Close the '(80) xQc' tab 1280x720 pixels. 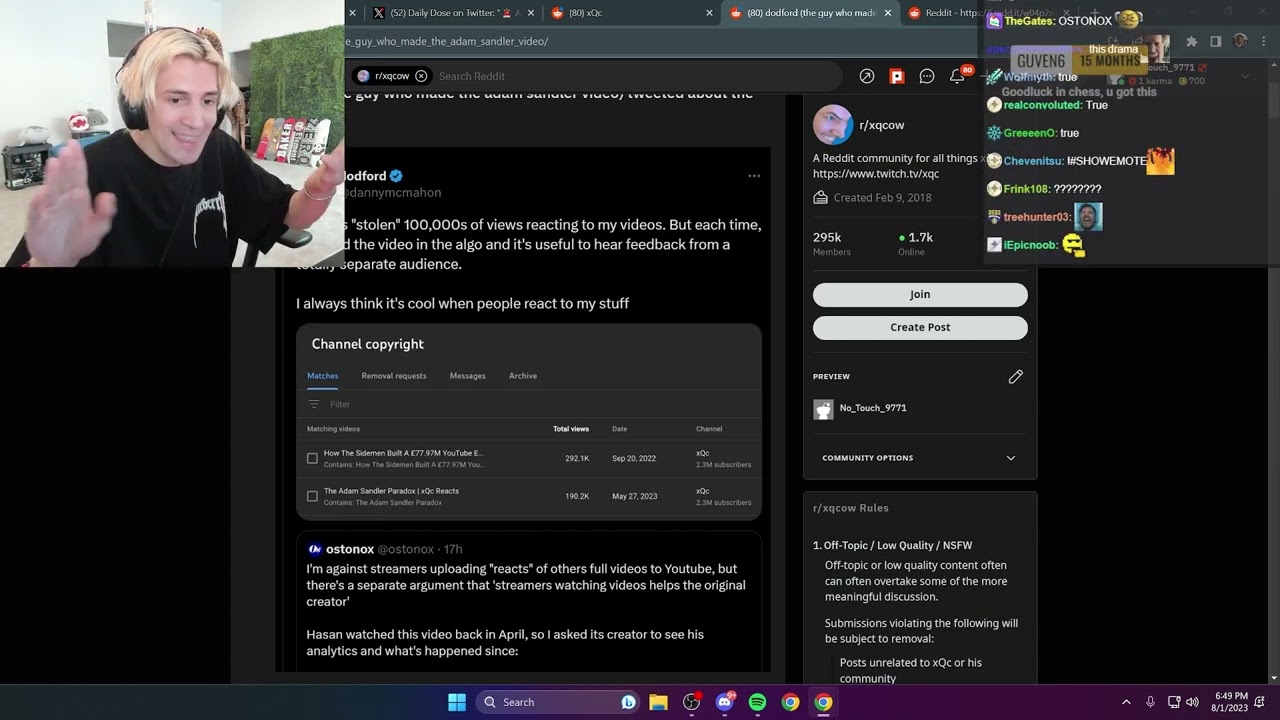point(709,13)
